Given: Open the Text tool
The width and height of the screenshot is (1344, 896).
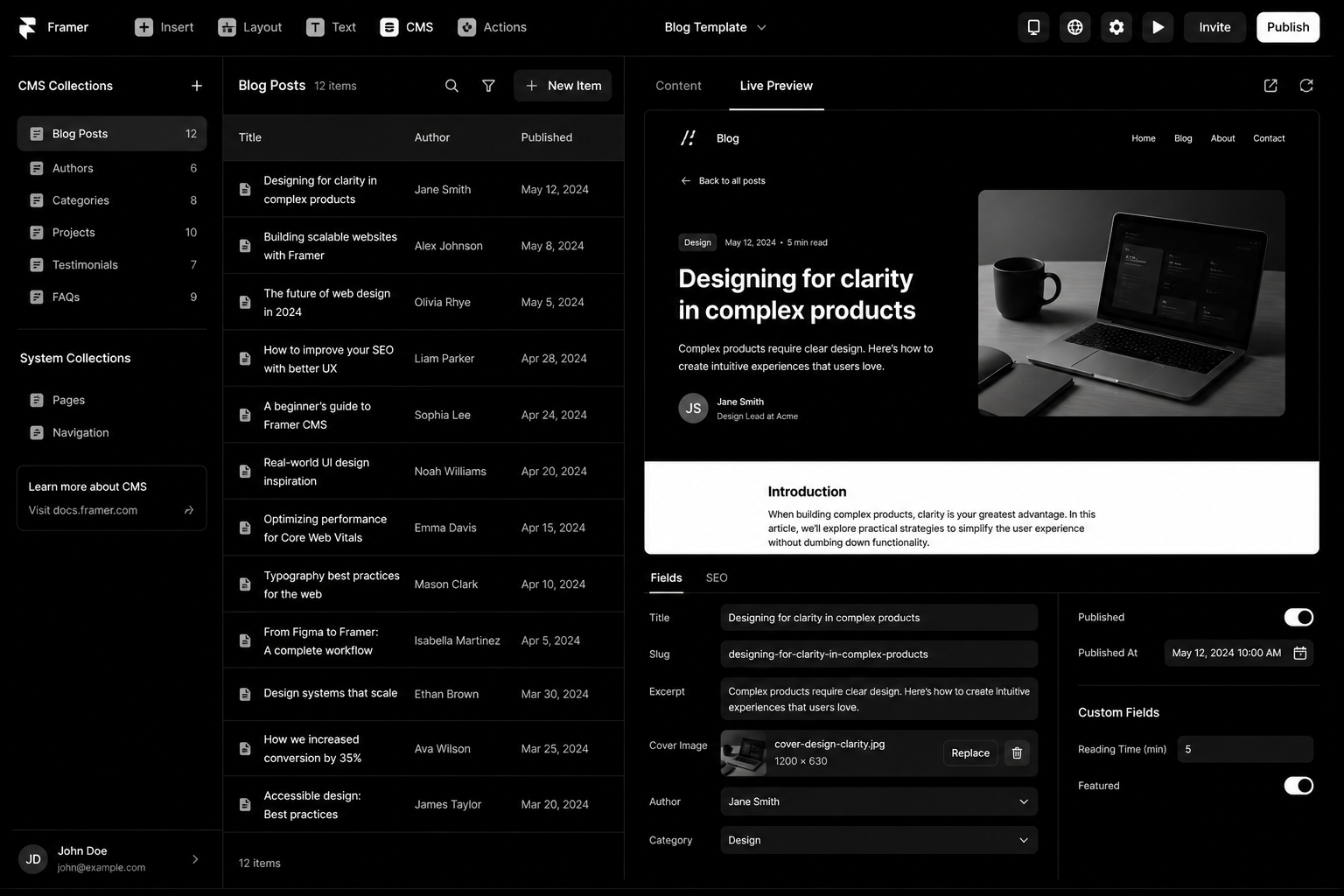Looking at the screenshot, I should click(x=332, y=27).
